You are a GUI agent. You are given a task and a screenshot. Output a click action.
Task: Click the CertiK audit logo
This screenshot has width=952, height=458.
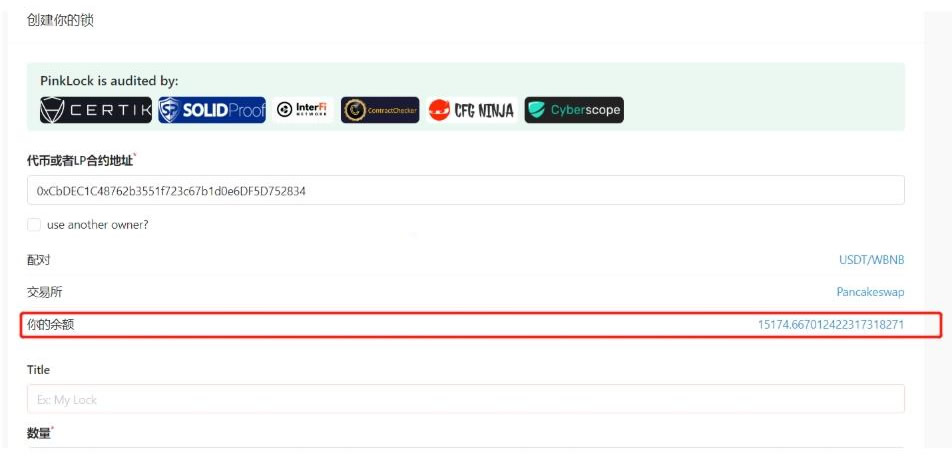(x=96, y=110)
